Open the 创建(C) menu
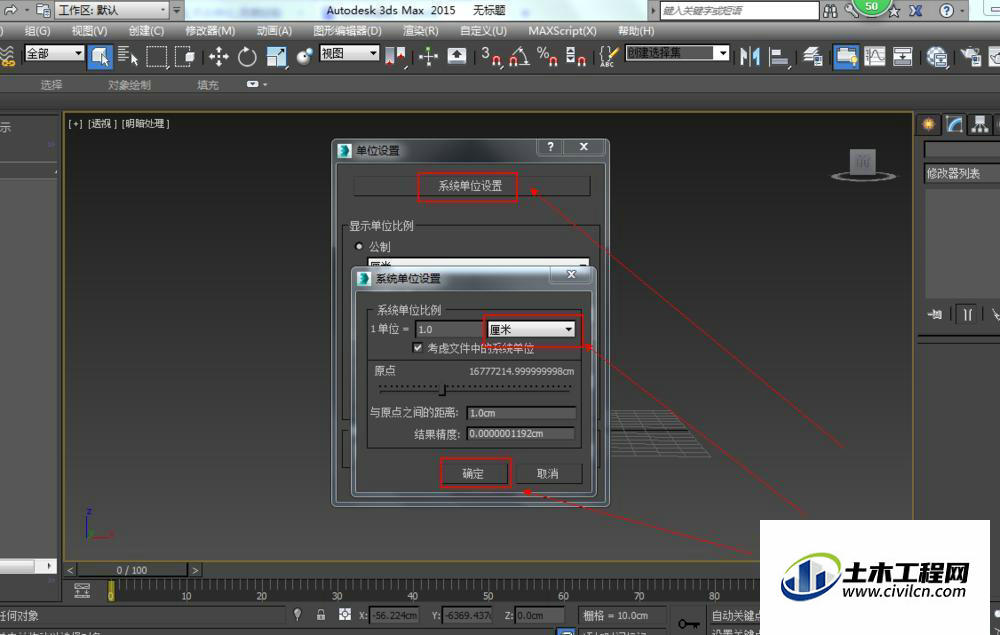Image resolution: width=1000 pixels, height=635 pixels. pyautogui.click(x=146, y=31)
